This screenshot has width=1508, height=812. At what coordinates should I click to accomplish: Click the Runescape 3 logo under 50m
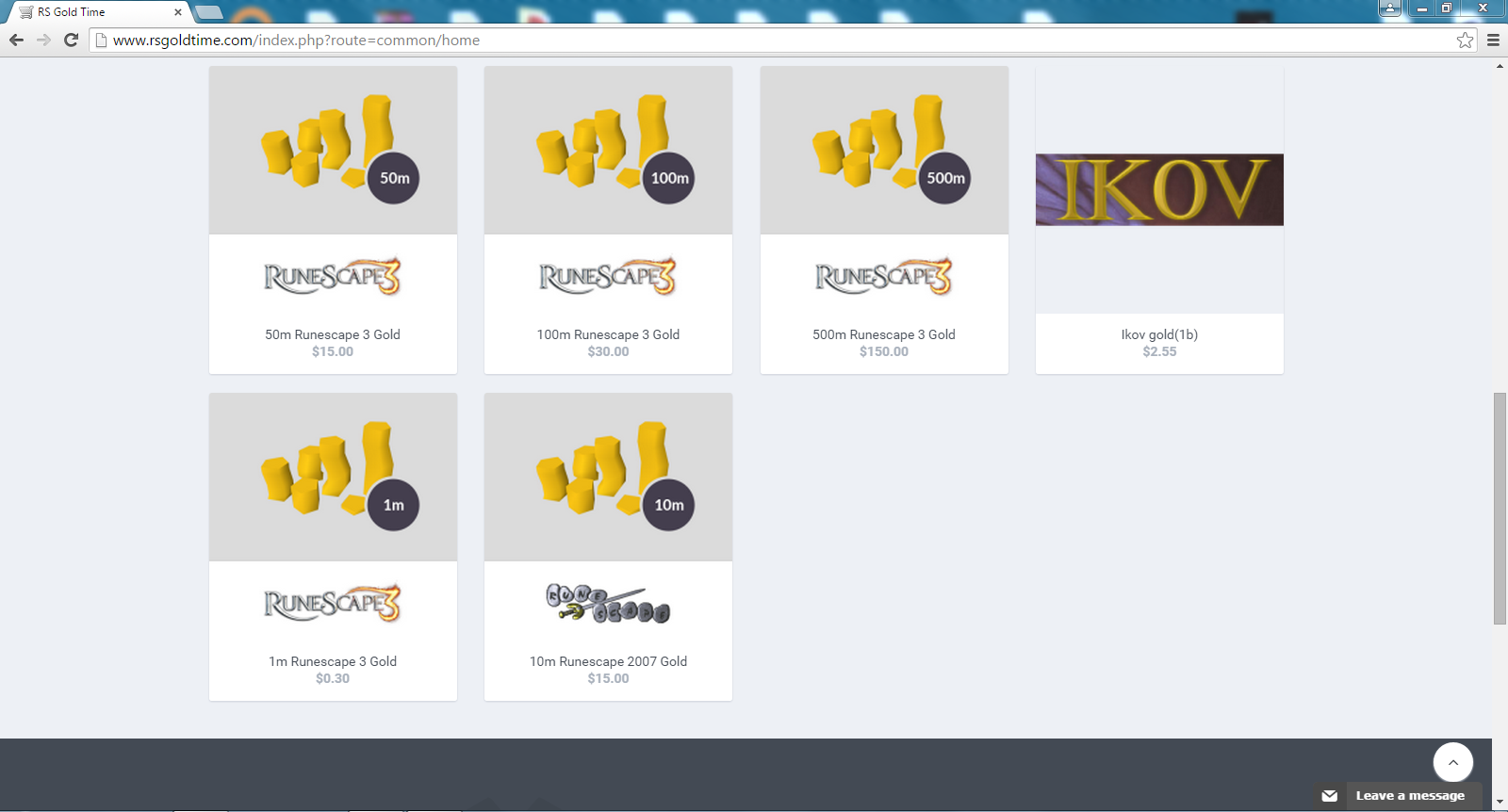[333, 276]
